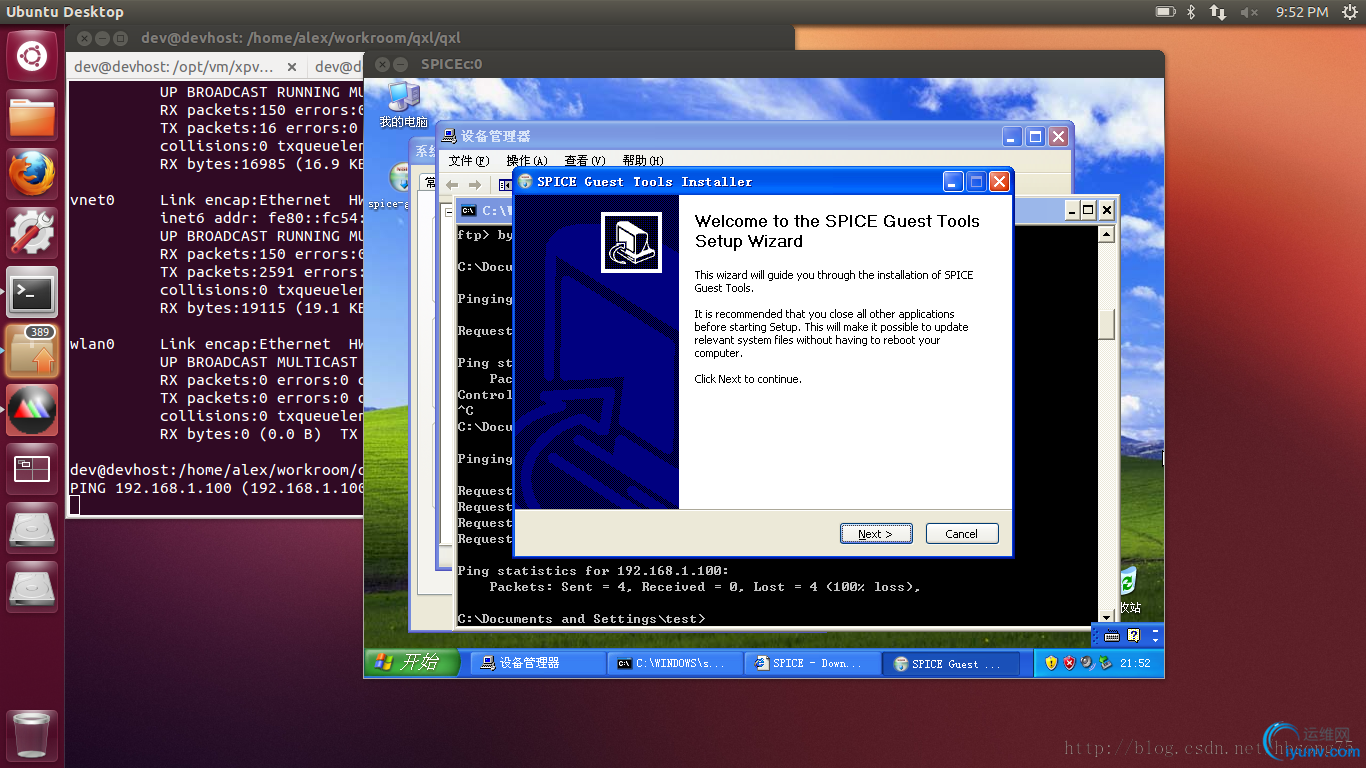Viewport: 1366px width, 768px height.
Task: Close the SPICE Guest Tools Installer window
Action: [999, 182]
